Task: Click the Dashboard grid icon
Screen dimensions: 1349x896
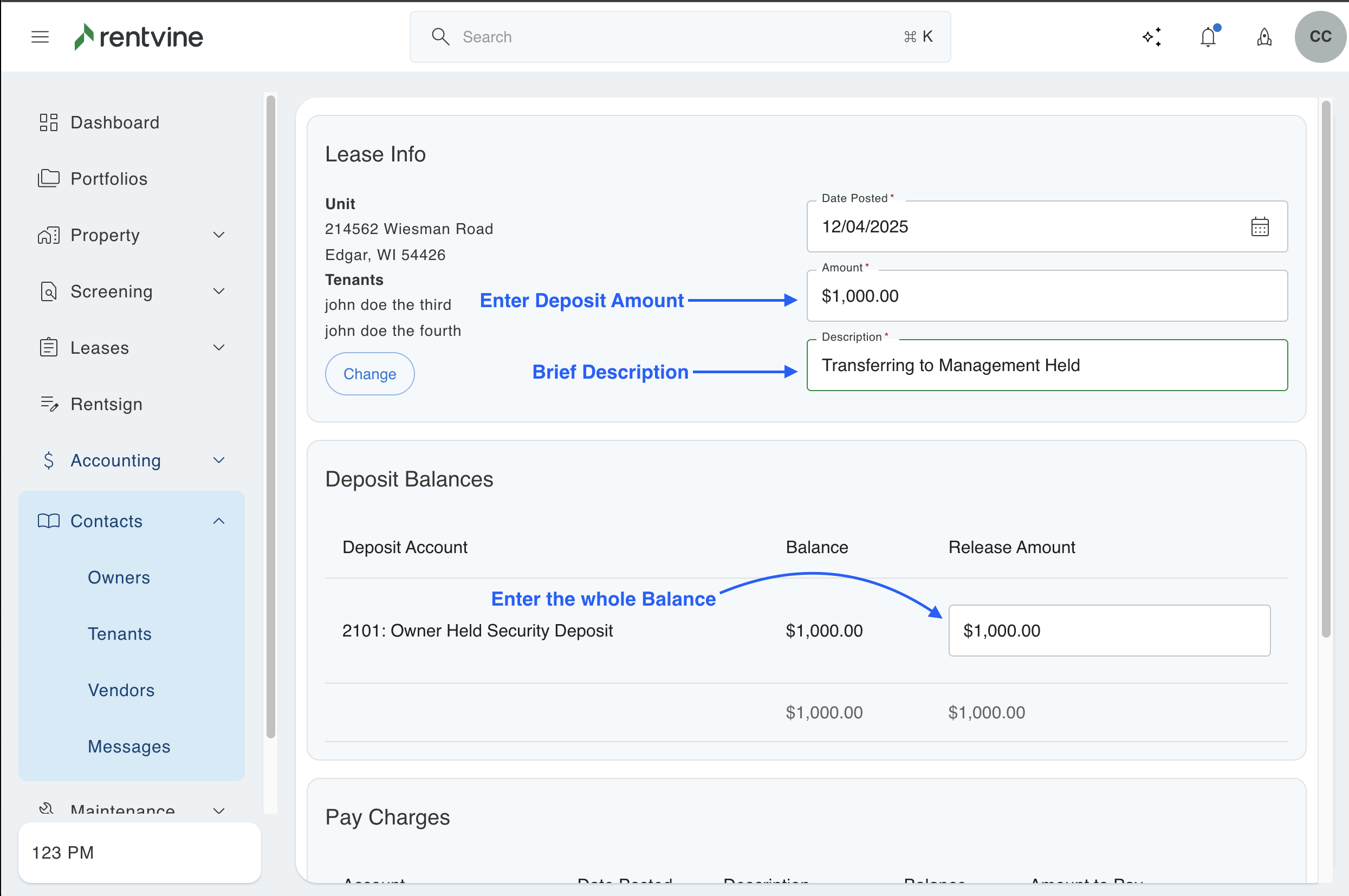Action: point(49,122)
